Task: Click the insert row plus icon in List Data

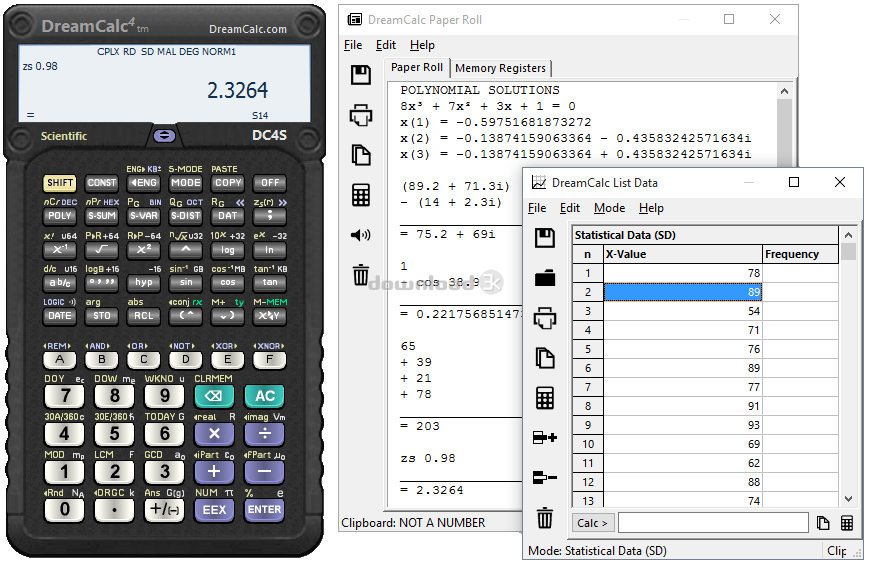Action: click(545, 438)
